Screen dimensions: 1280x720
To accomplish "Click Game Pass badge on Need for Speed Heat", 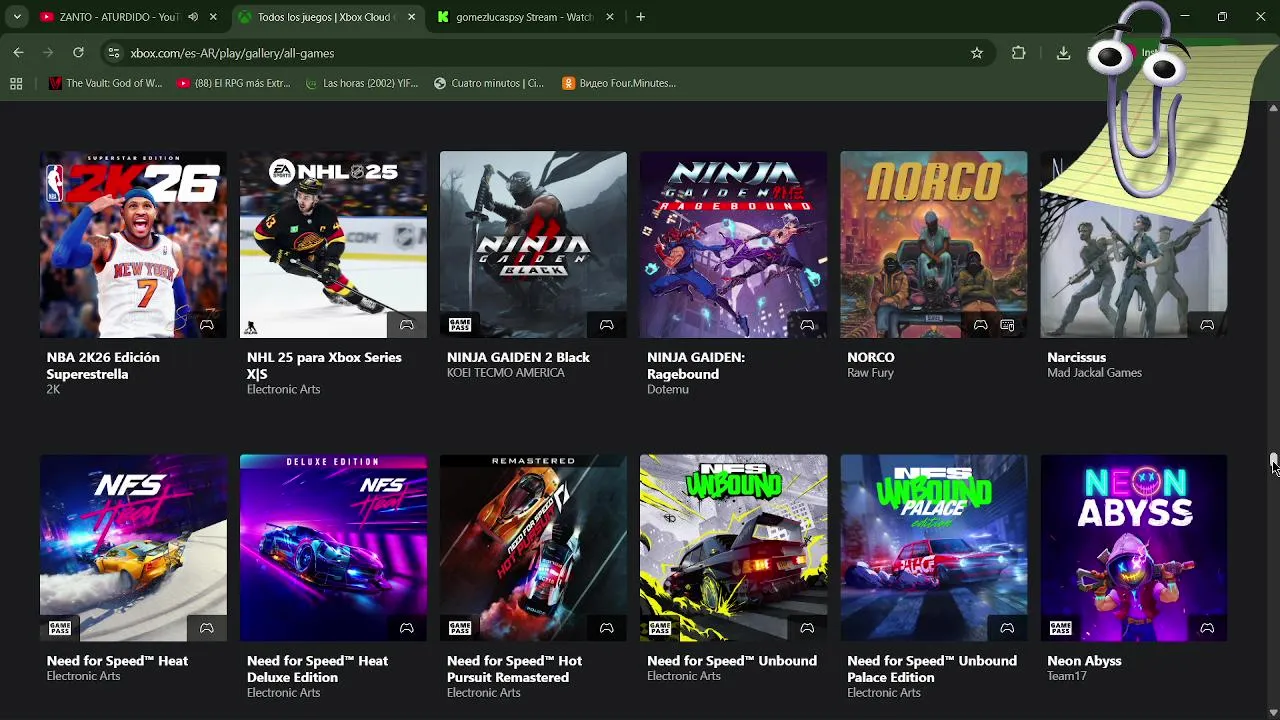I will [x=60, y=628].
